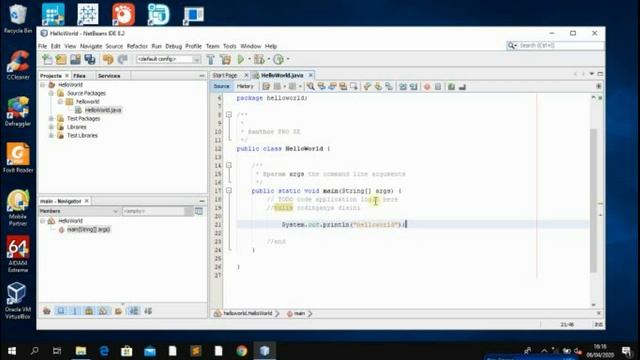
Task: Toggle Sort by Source in Navigator
Action: [148, 311]
